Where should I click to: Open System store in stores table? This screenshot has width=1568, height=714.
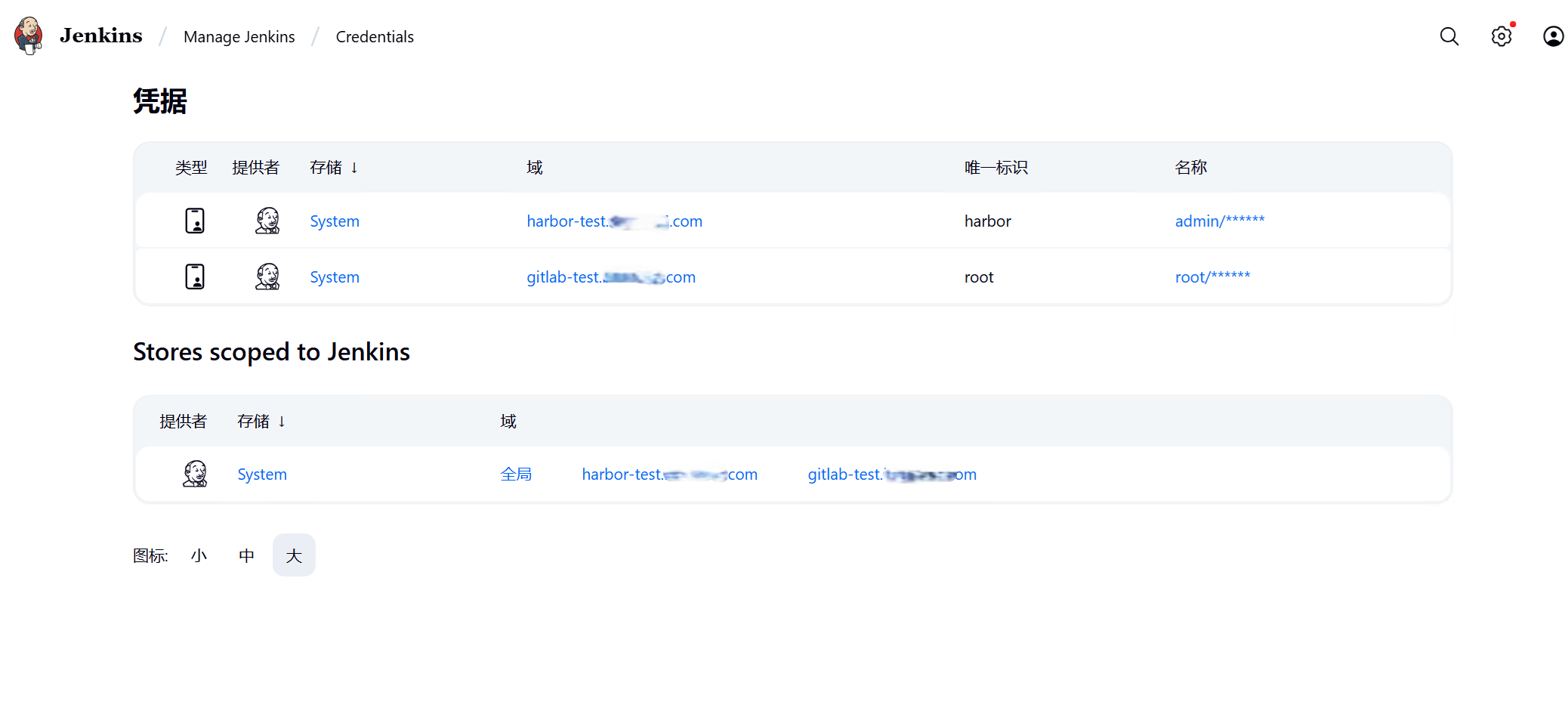point(262,474)
